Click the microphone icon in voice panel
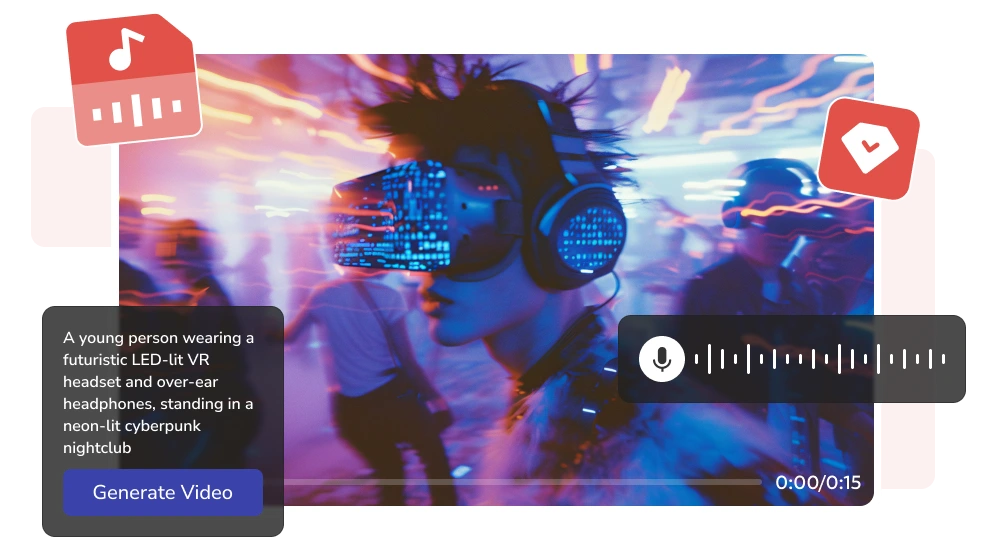Viewport: 992px width, 560px height. 661,359
